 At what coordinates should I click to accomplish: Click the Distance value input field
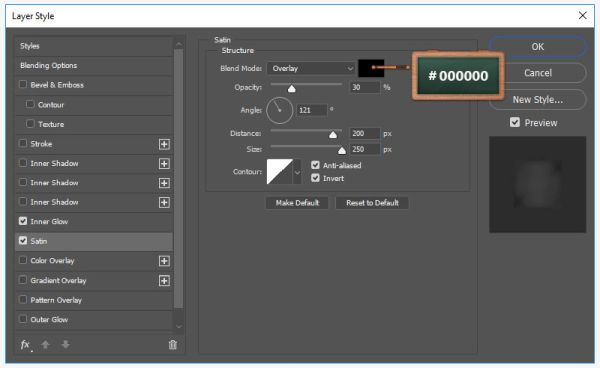pyautogui.click(x=365, y=134)
